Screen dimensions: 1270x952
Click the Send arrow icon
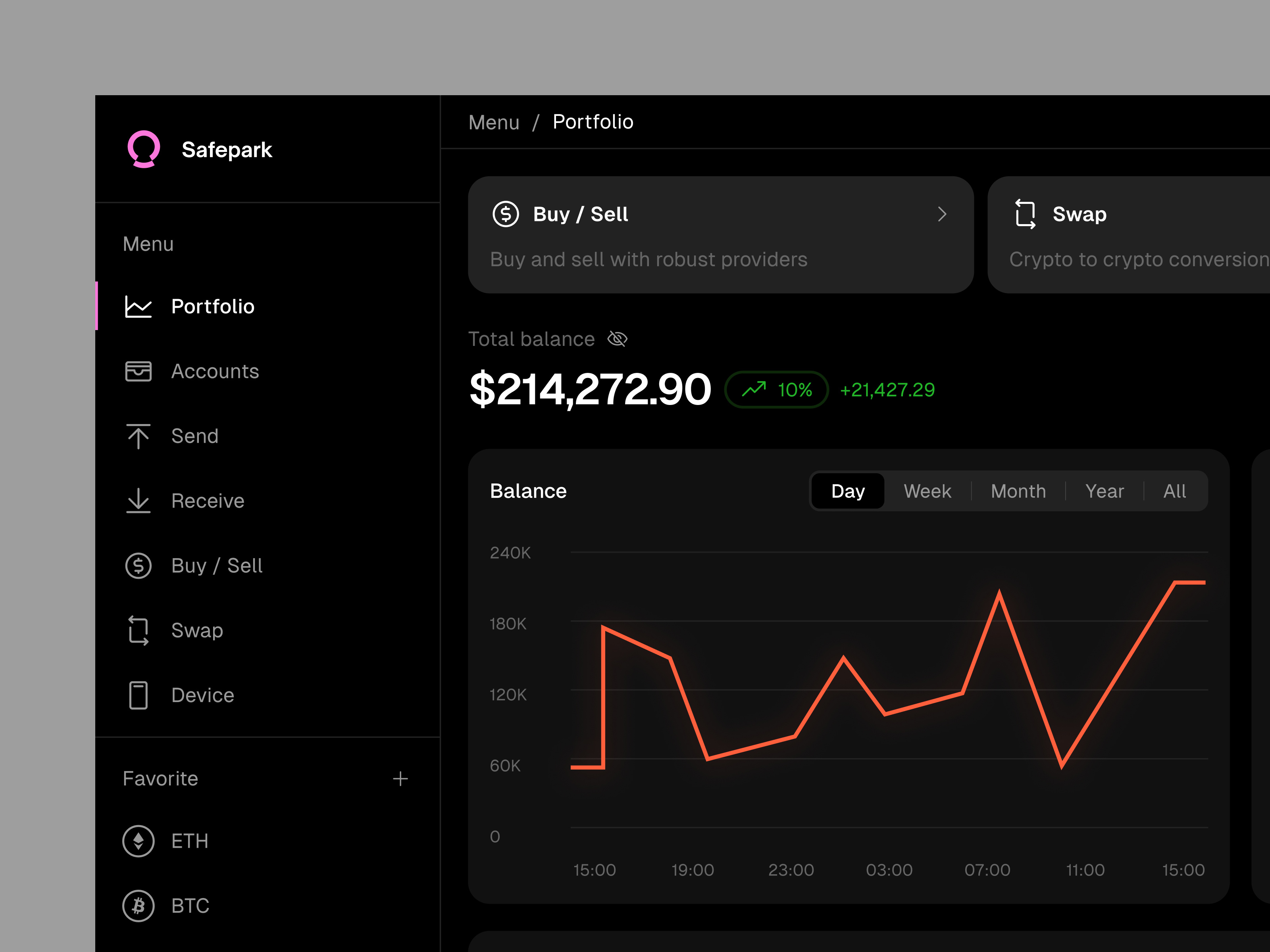(138, 436)
